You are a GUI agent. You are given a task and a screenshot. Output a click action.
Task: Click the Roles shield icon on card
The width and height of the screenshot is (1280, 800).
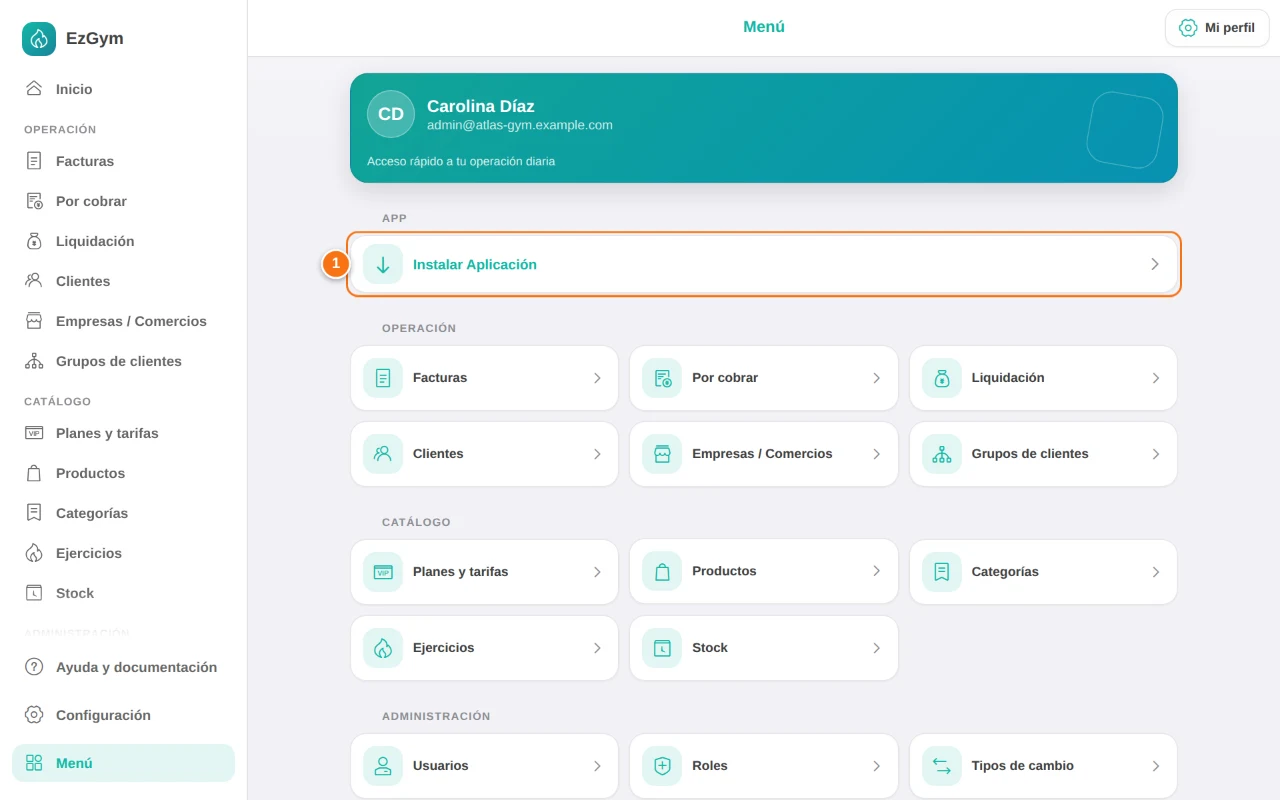662,766
